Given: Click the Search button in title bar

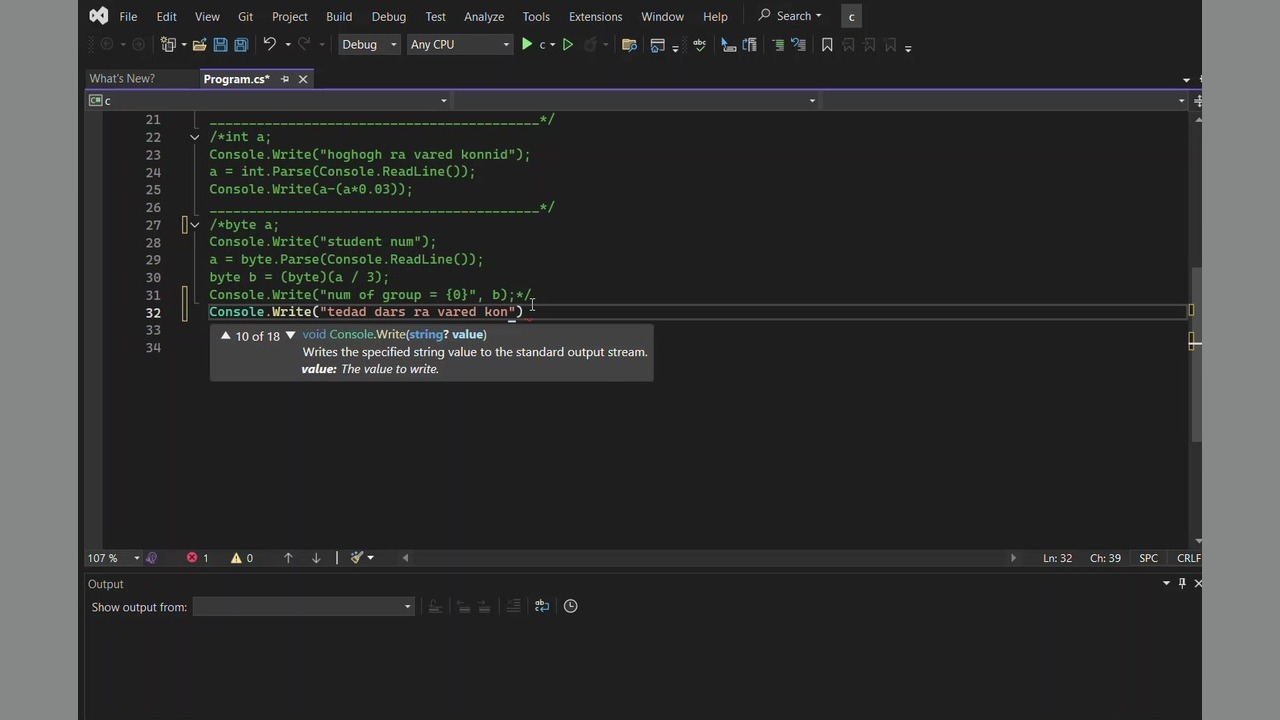Looking at the screenshot, I should pyautogui.click(x=790, y=16).
